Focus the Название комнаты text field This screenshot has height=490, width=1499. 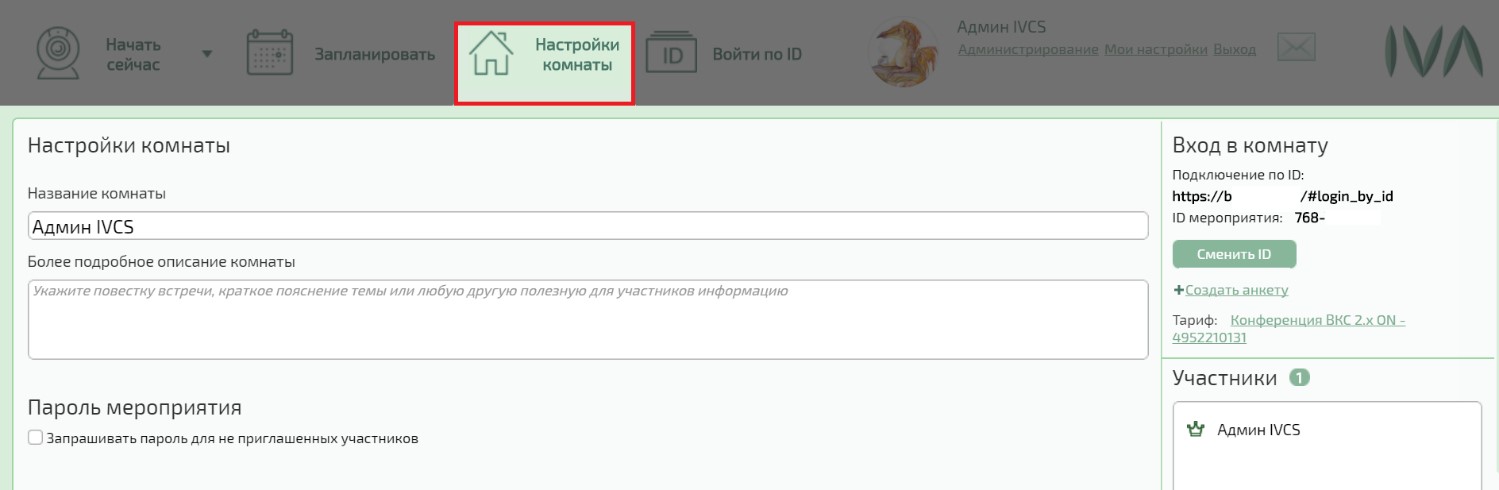pos(587,226)
